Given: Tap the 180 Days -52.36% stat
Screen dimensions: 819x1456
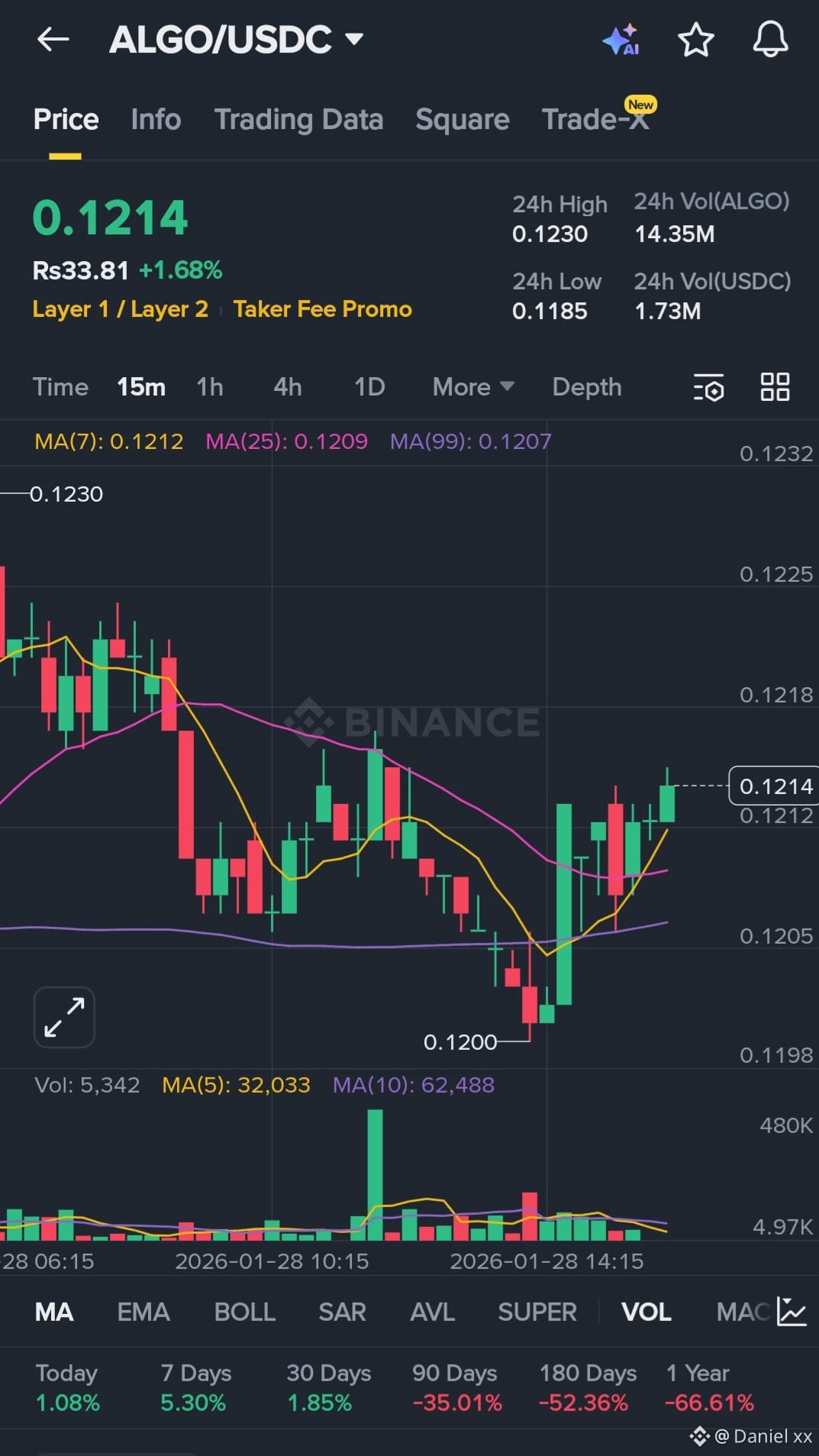Looking at the screenshot, I should 587,1388.
